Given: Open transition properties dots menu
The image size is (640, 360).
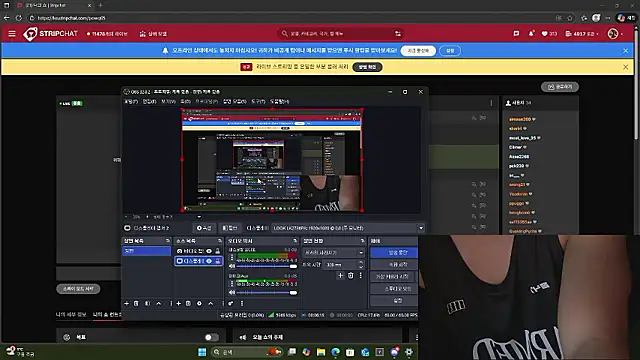Looking at the screenshot, I should (x=360, y=276).
